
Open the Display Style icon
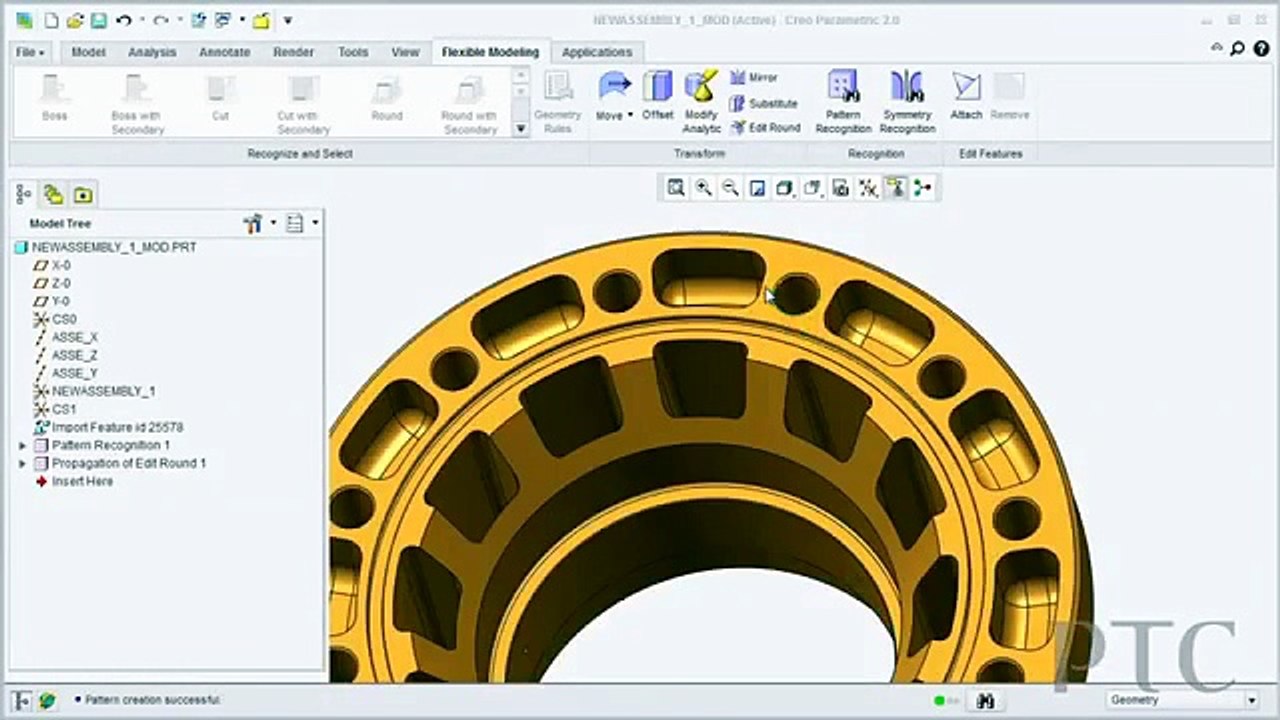(x=786, y=187)
